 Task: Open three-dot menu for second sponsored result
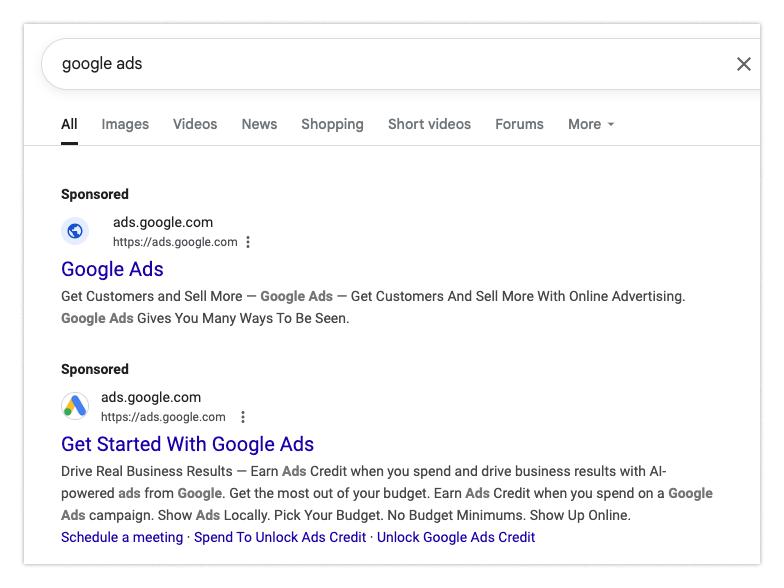tap(242, 417)
